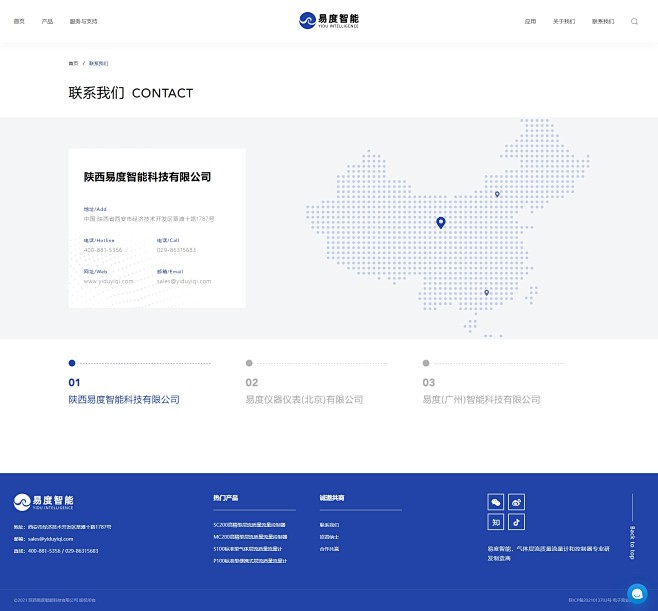
Task: Click the 联系我们 breadcrumb link
Action: pos(98,63)
